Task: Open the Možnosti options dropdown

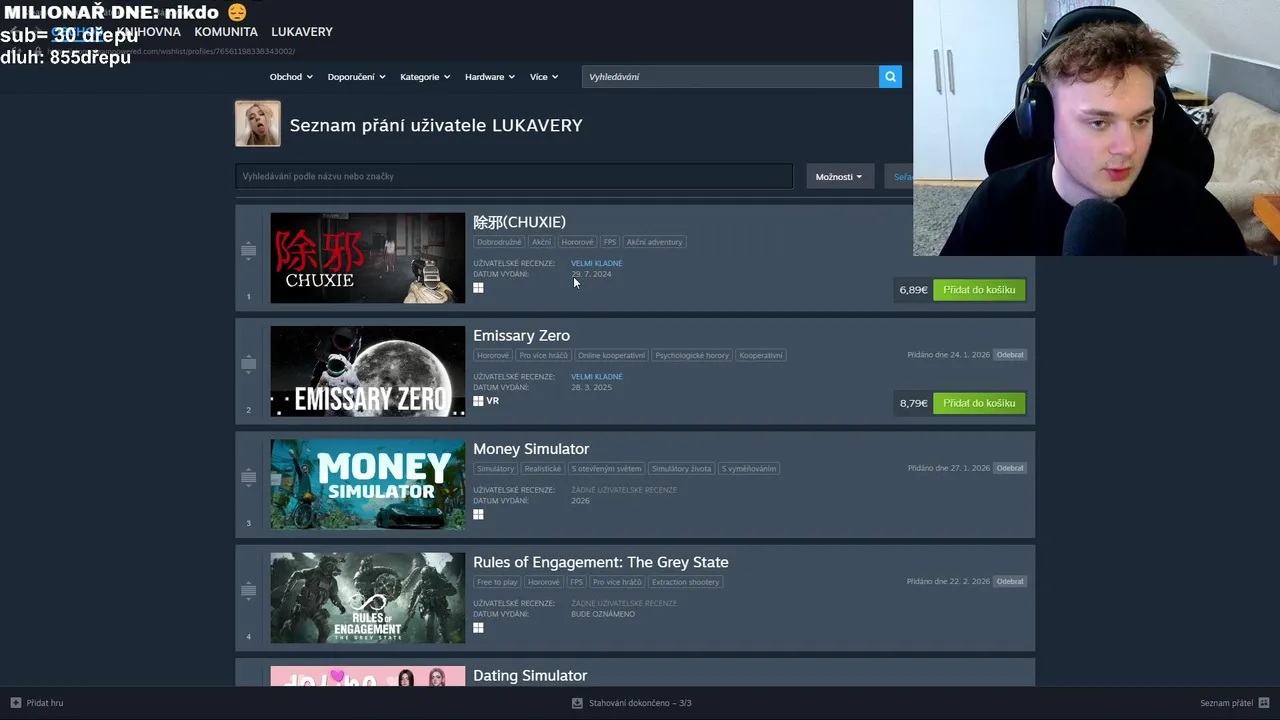Action: point(839,177)
